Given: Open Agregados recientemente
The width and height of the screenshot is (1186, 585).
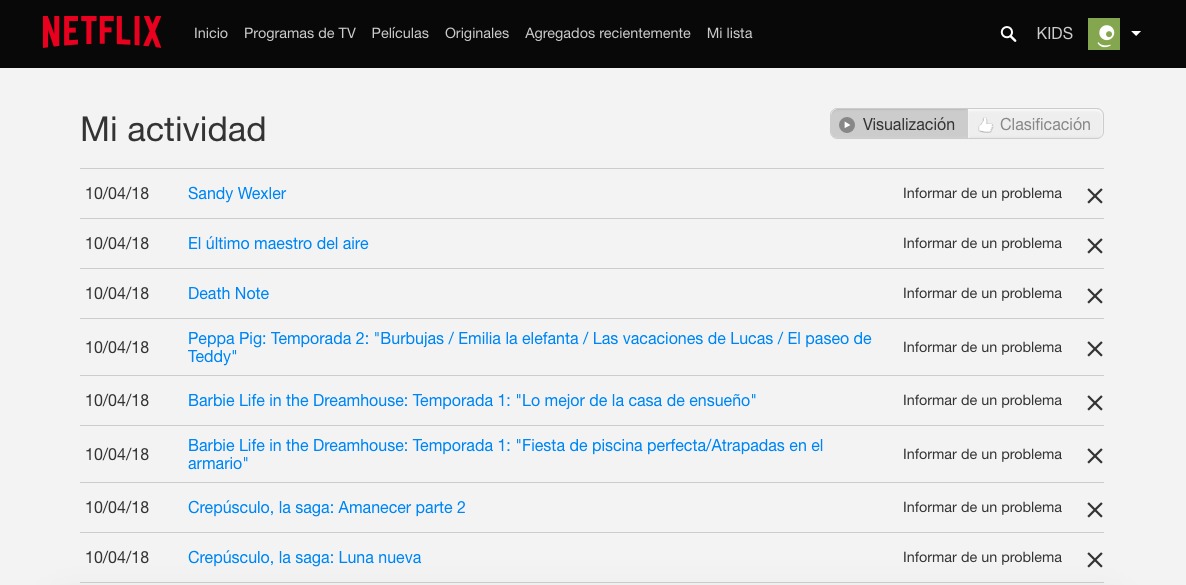Looking at the screenshot, I should (x=607, y=33).
